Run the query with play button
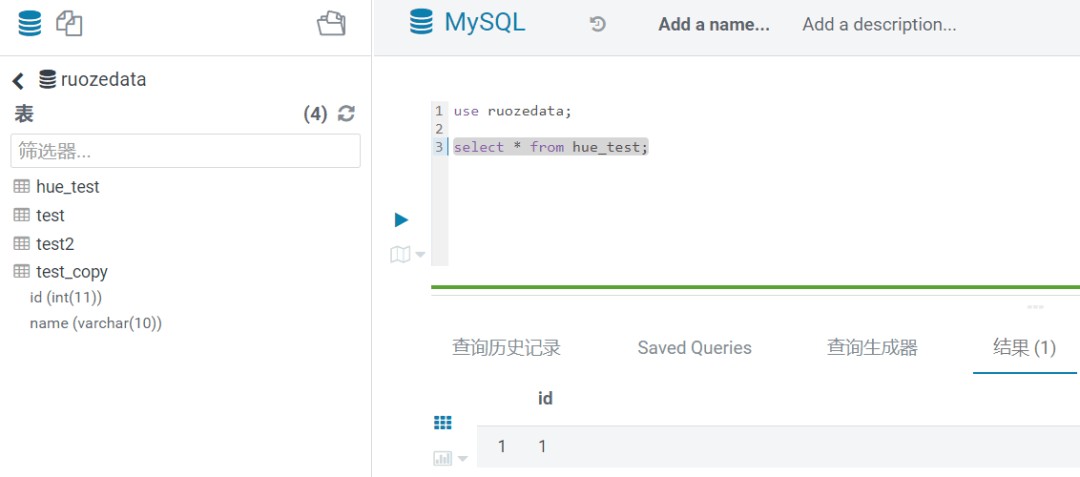The width and height of the screenshot is (1080, 477). pos(401,219)
